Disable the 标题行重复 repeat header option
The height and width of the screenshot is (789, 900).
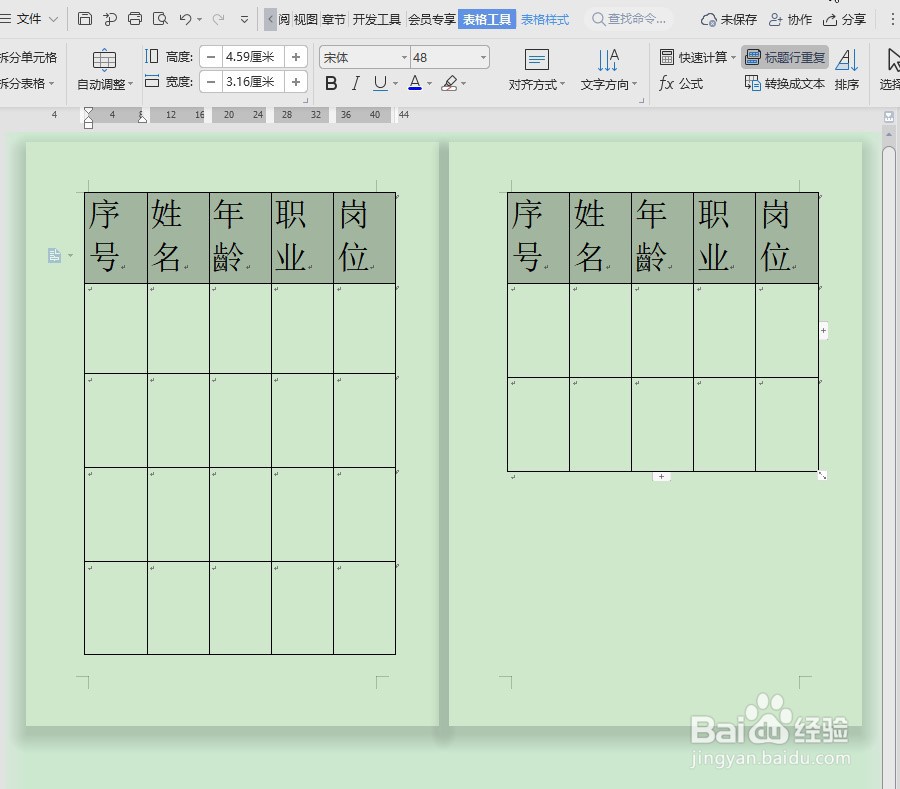click(785, 57)
